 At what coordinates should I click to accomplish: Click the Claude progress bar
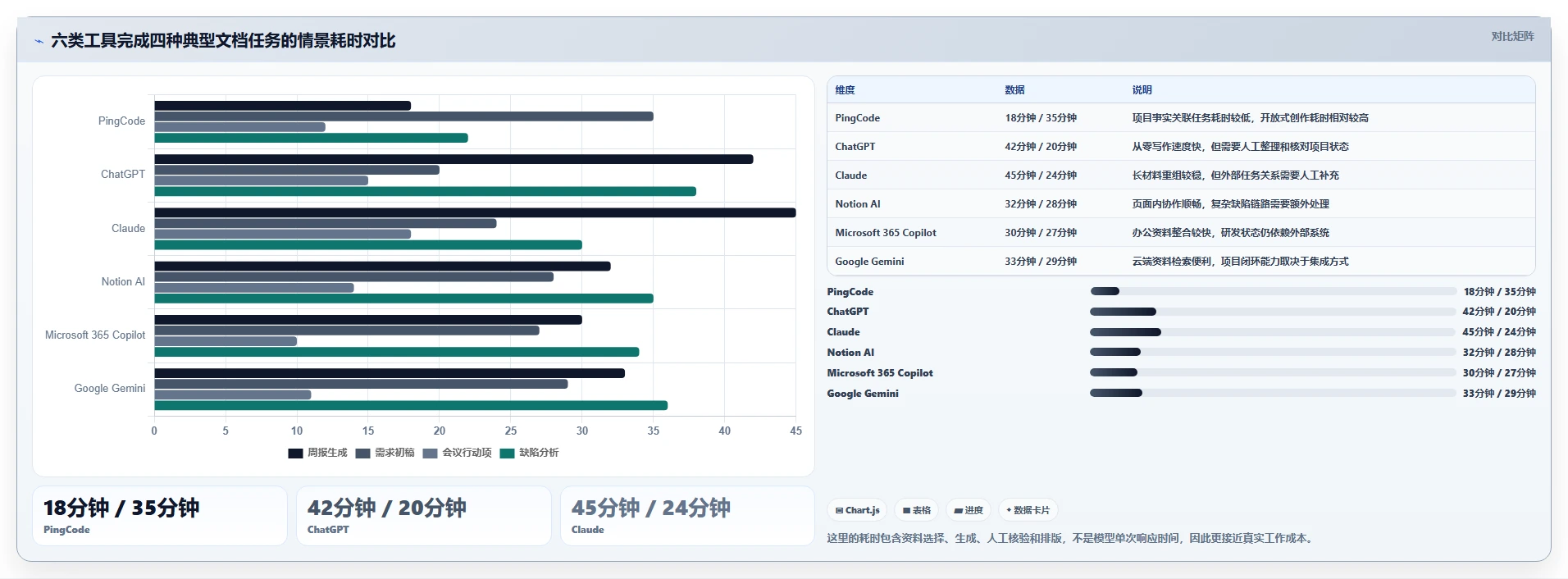pyautogui.click(x=1273, y=332)
